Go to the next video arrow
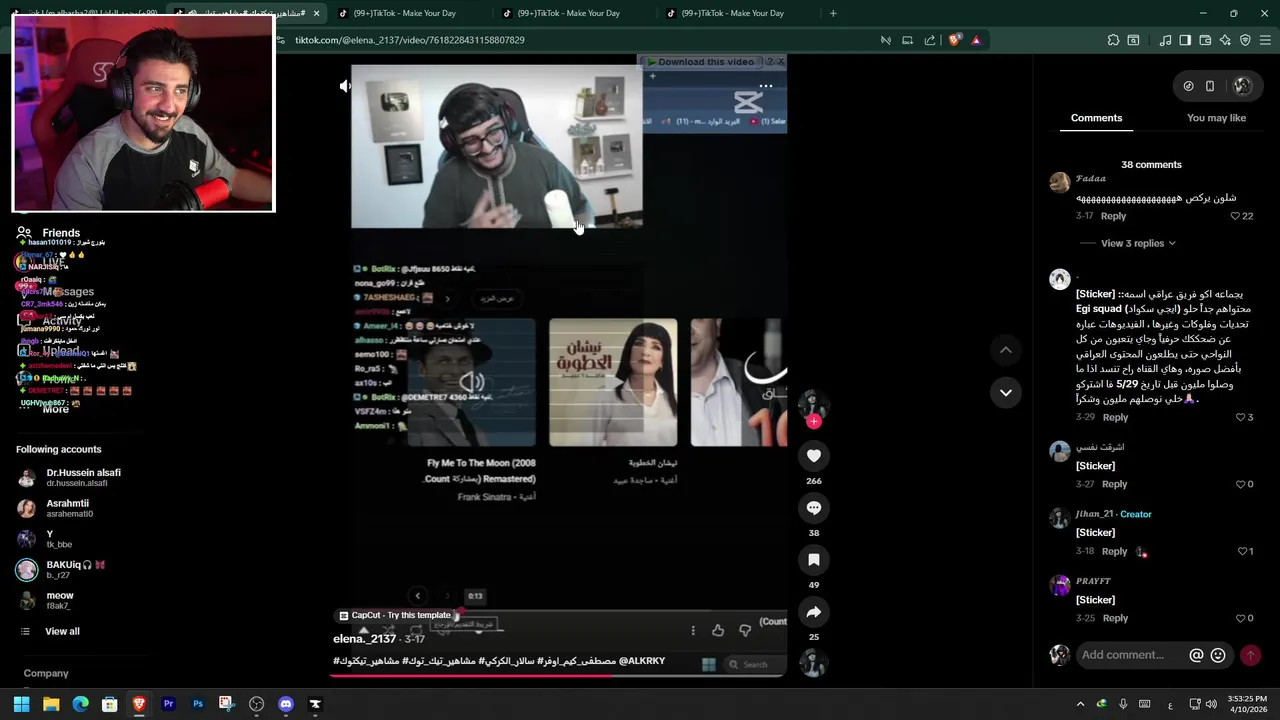 pyautogui.click(x=1006, y=393)
